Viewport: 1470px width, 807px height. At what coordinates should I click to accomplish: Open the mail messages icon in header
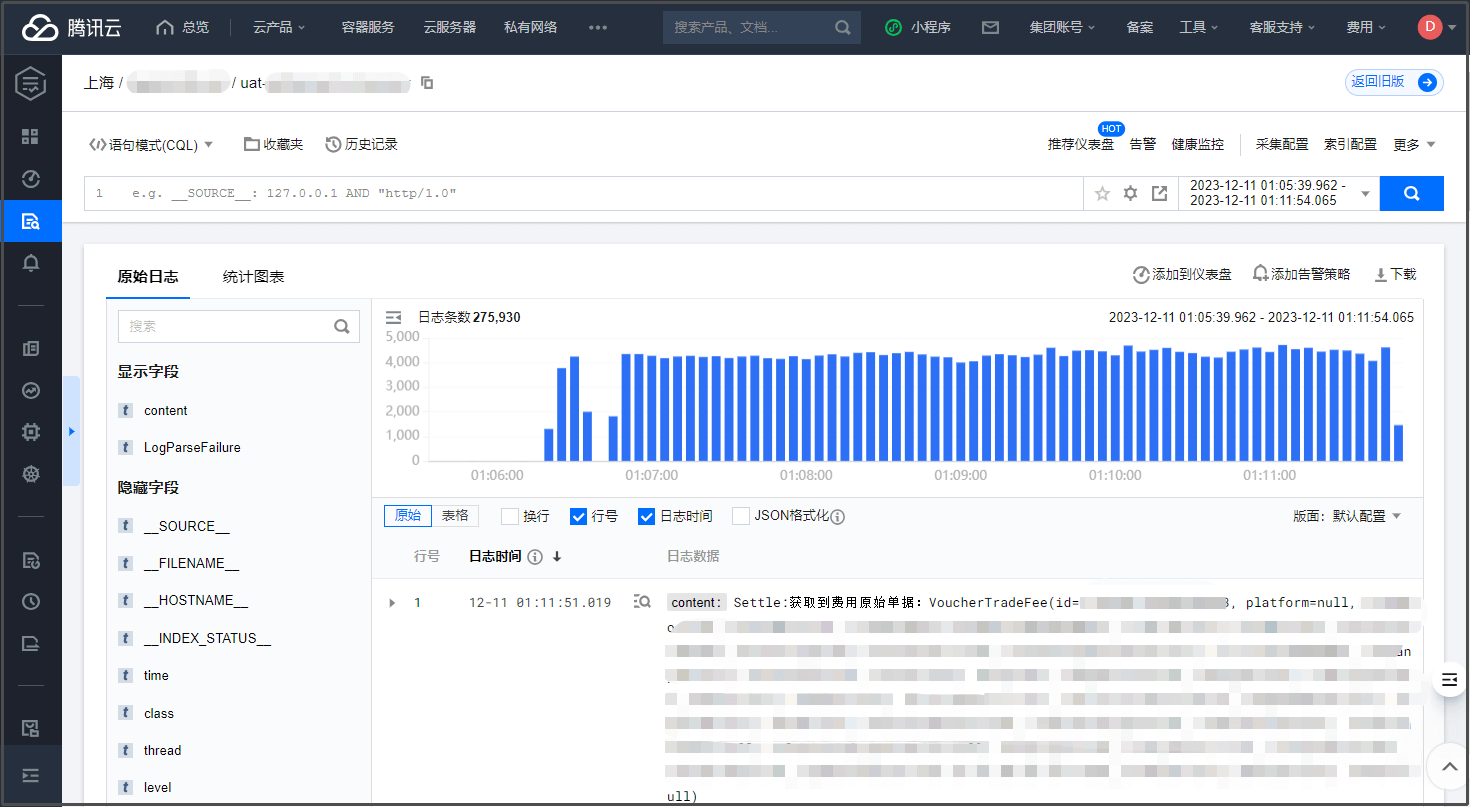pyautogui.click(x=990, y=27)
